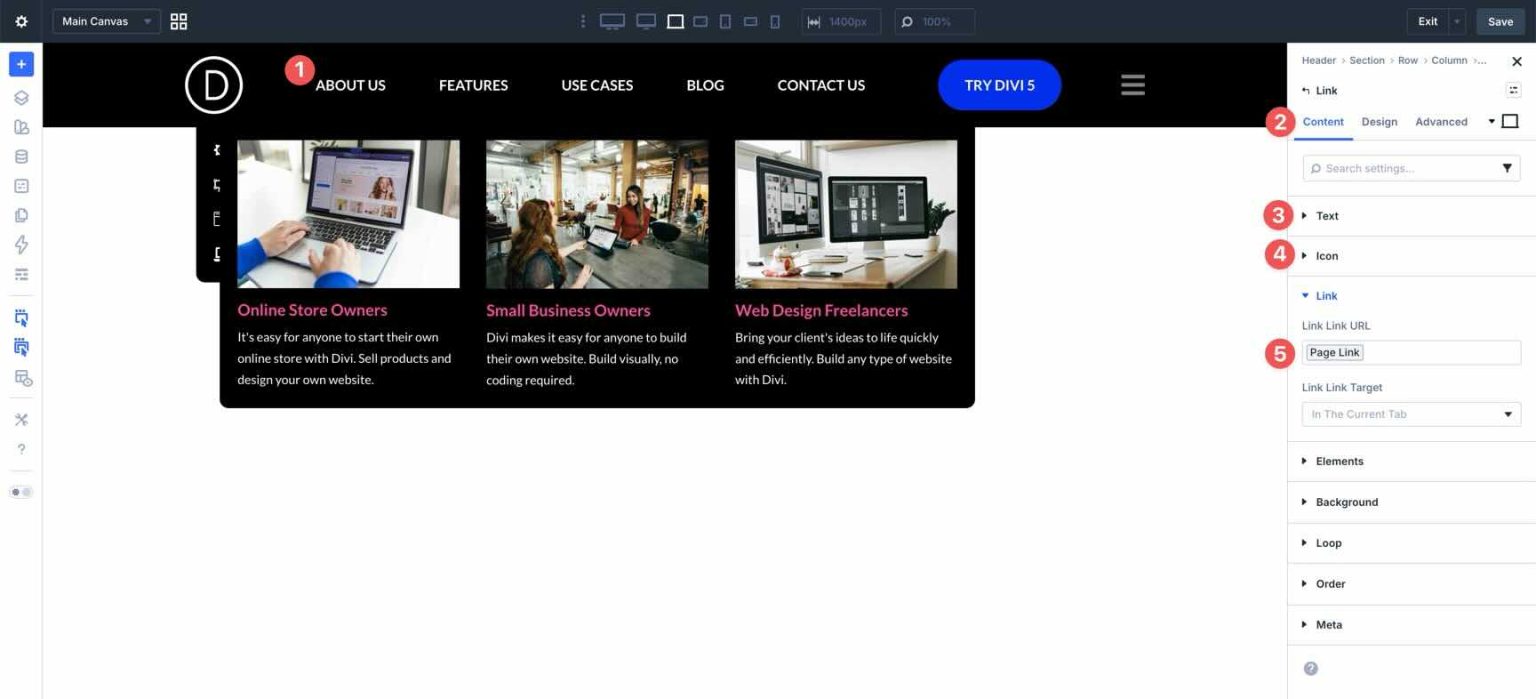Screen dimensions: 1536x699
Task: Click the TRY DIVI 5 button
Action: (x=999, y=85)
